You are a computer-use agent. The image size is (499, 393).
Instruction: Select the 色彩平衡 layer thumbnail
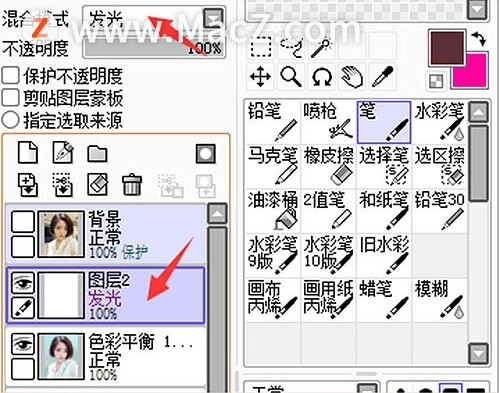point(61,356)
